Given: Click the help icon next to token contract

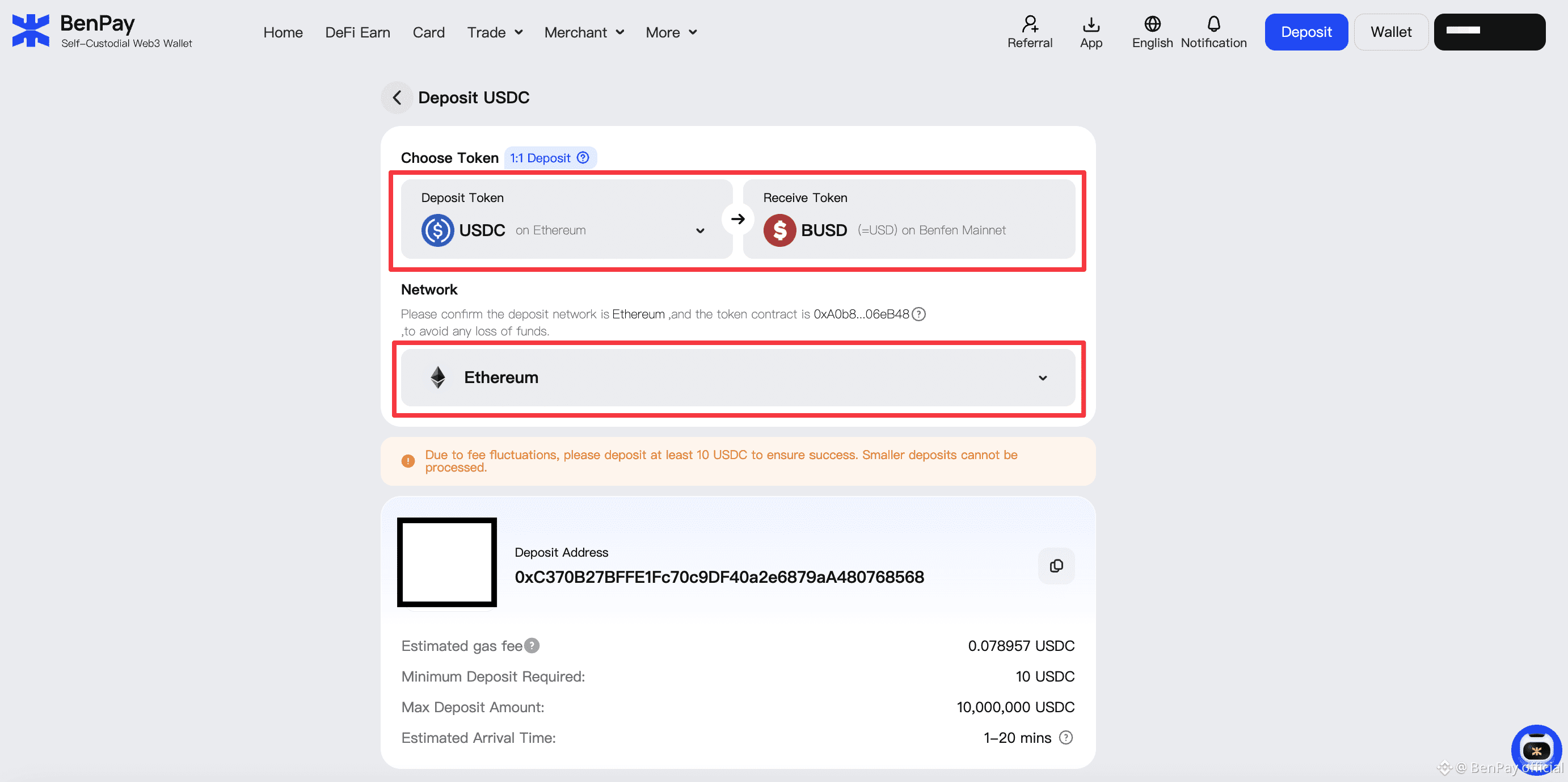Looking at the screenshot, I should 918,314.
